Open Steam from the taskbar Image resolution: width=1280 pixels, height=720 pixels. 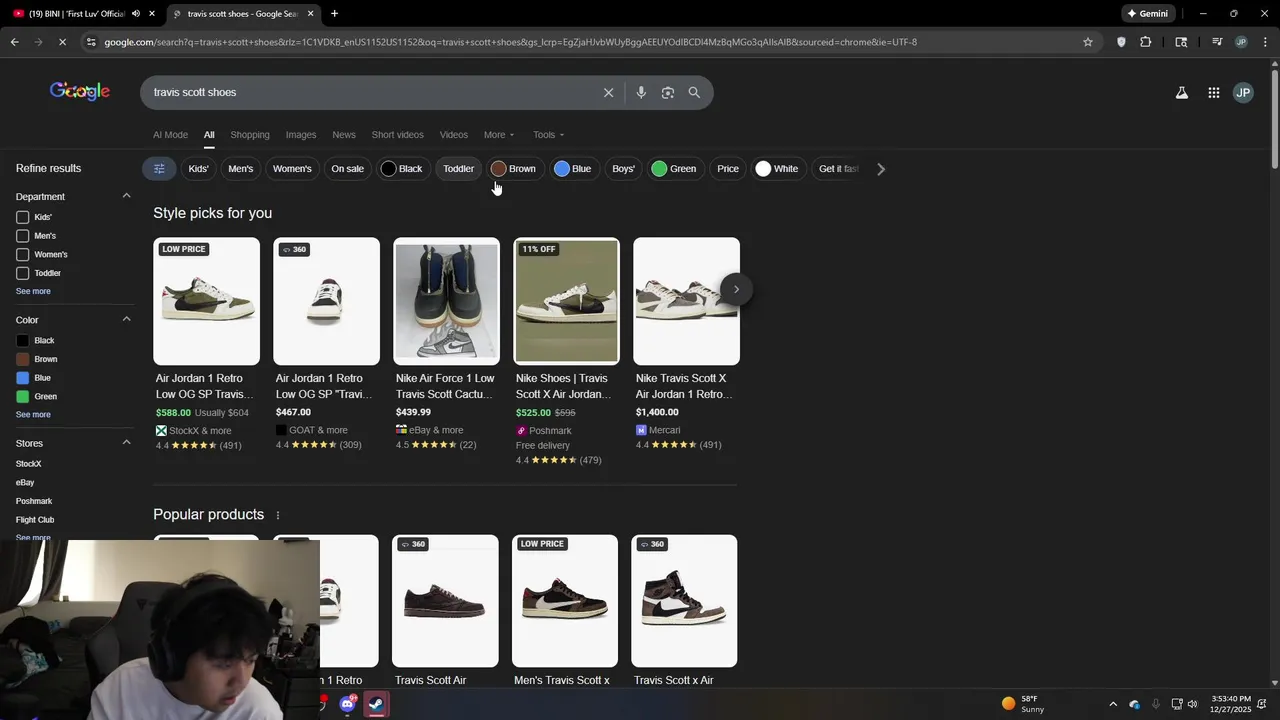(376, 704)
